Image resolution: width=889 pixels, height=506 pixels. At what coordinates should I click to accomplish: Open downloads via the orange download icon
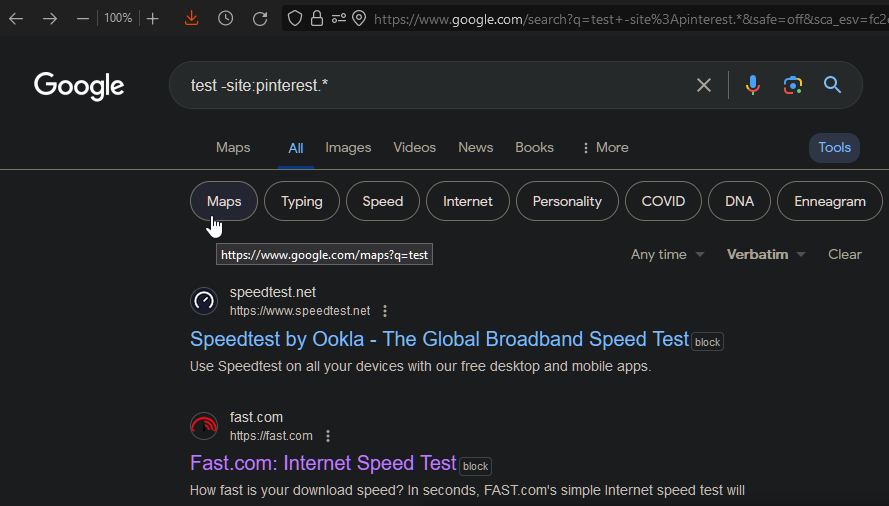[x=192, y=18]
